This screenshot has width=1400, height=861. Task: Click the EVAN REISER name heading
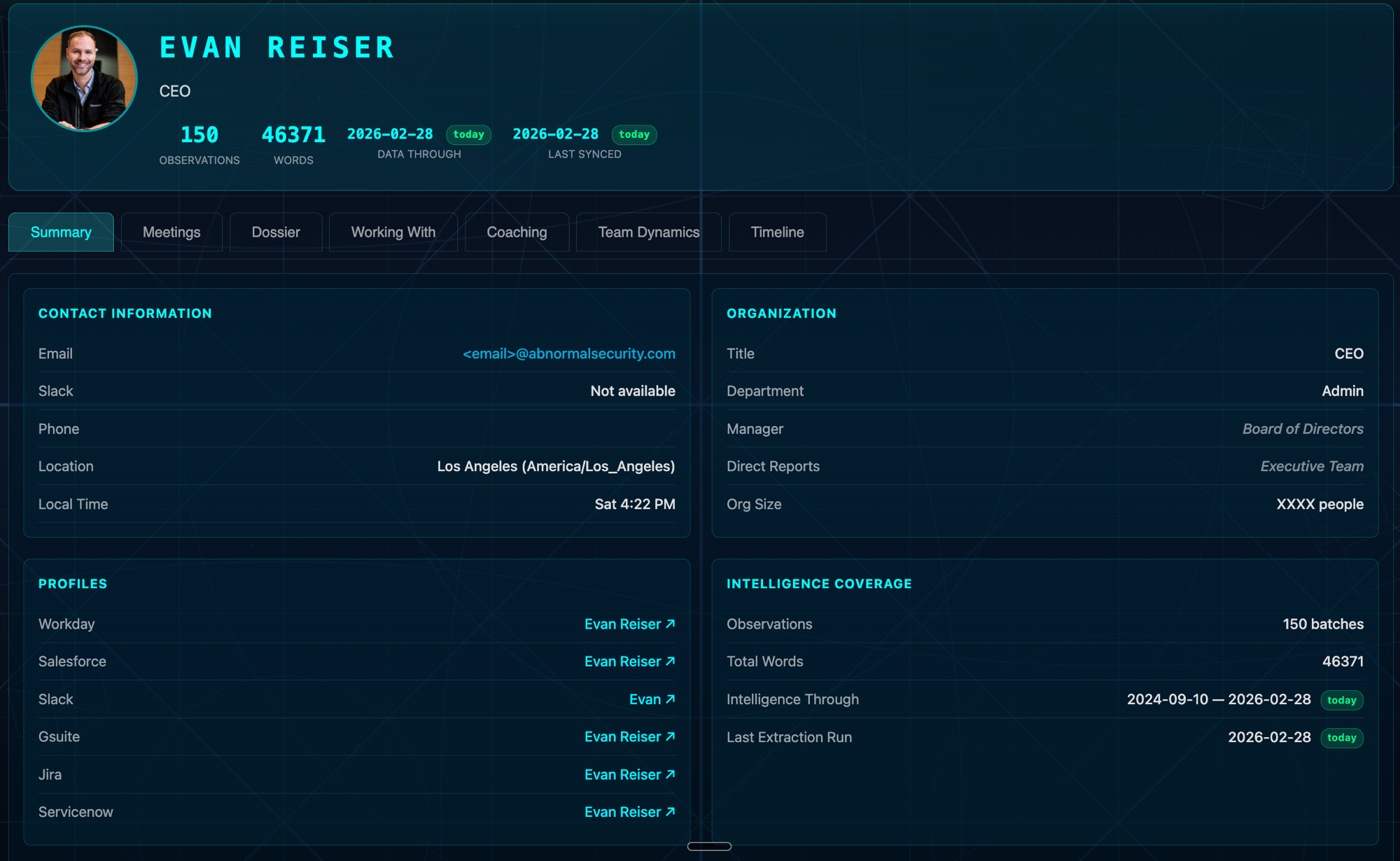click(x=277, y=48)
